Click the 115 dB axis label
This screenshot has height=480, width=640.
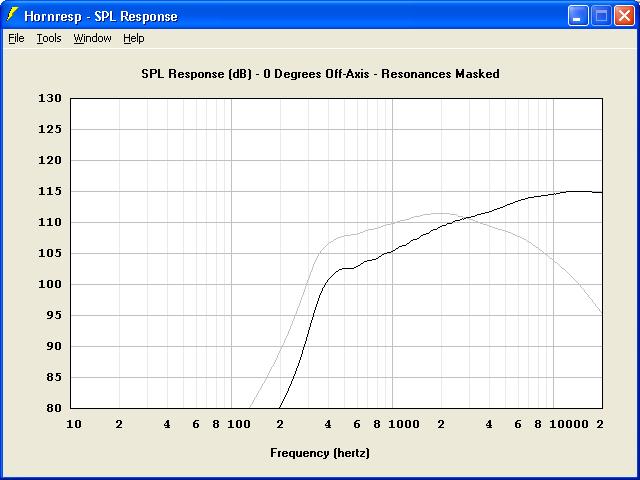coord(50,191)
